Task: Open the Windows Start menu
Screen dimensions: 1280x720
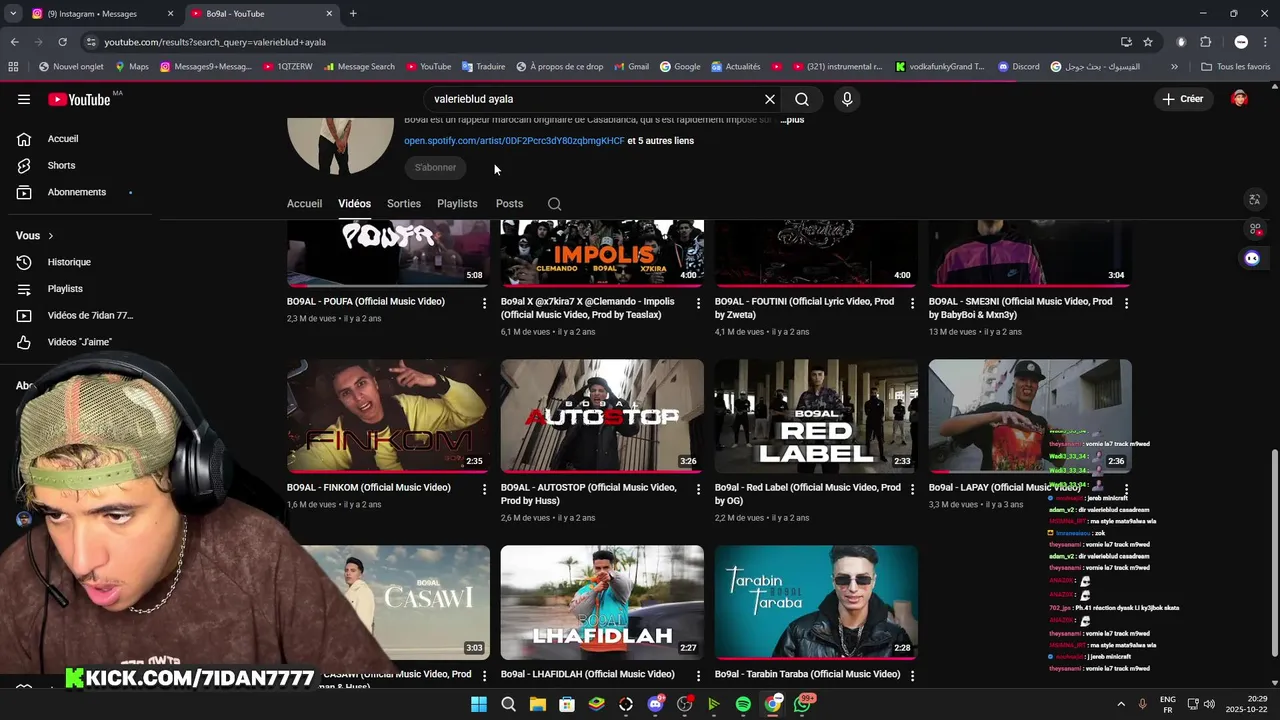Action: click(x=479, y=704)
